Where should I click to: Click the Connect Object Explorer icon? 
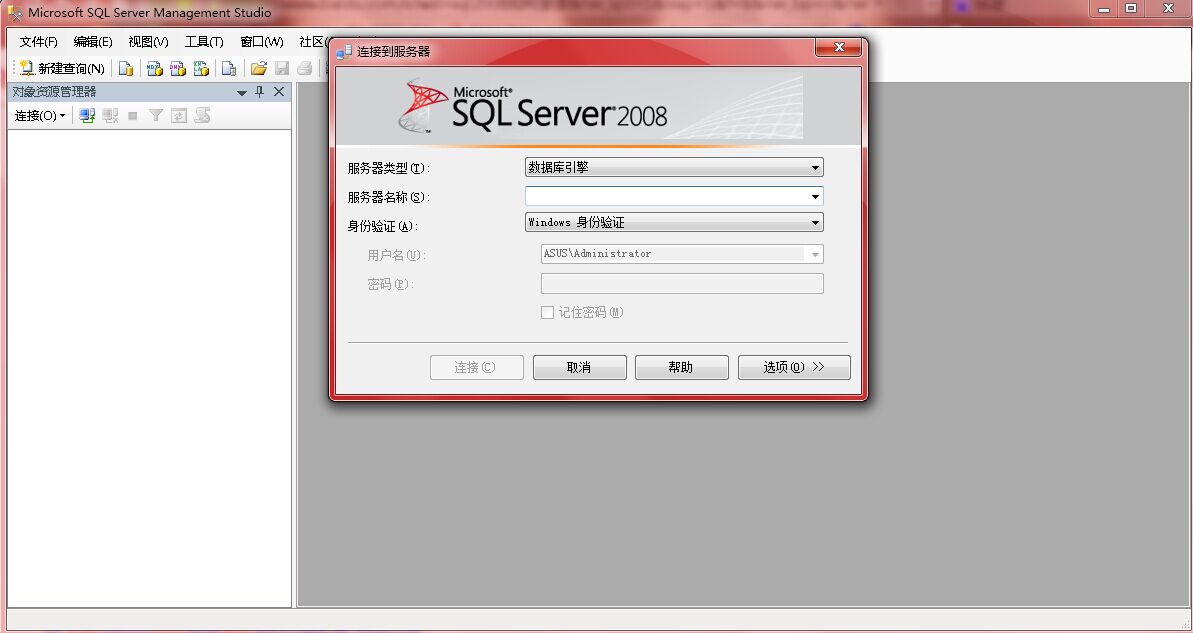pyautogui.click(x=88, y=115)
